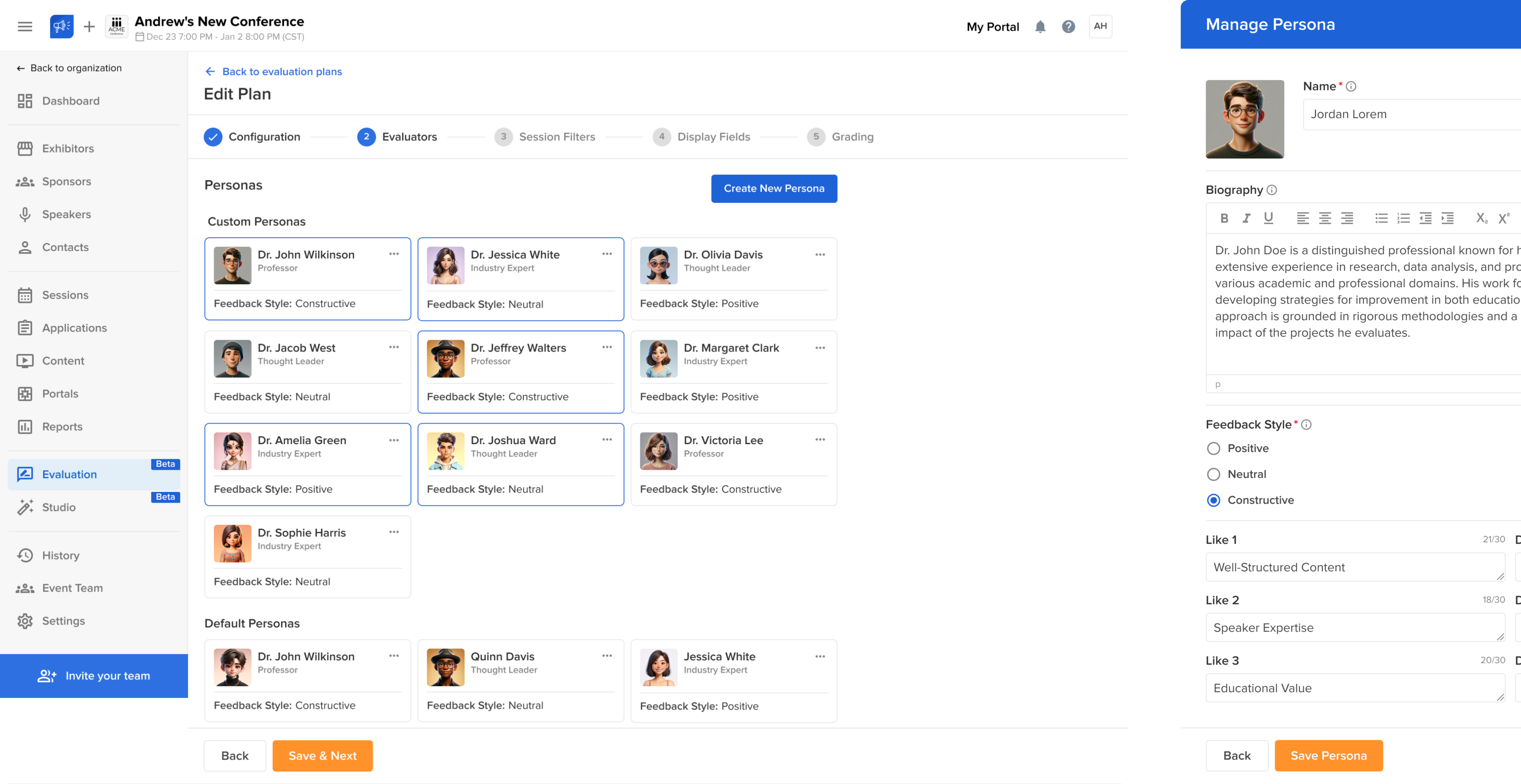This screenshot has width=1521, height=784.
Task: Click the Name field info icon
Action: coord(1351,86)
